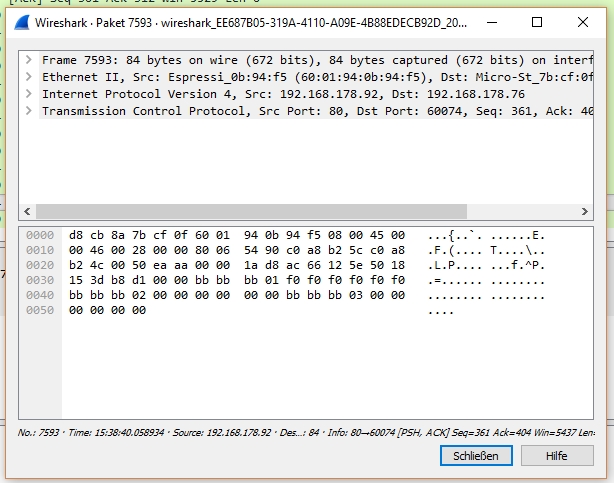Screen dimensions: 614x483
Task: Select the Transmission Control Protocol line
Action: [317, 111]
